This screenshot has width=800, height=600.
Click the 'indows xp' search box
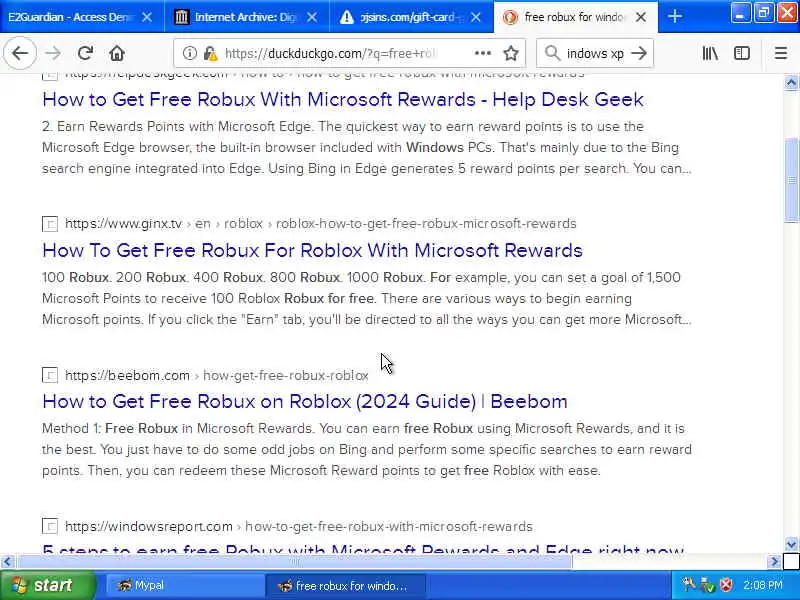(x=595, y=53)
